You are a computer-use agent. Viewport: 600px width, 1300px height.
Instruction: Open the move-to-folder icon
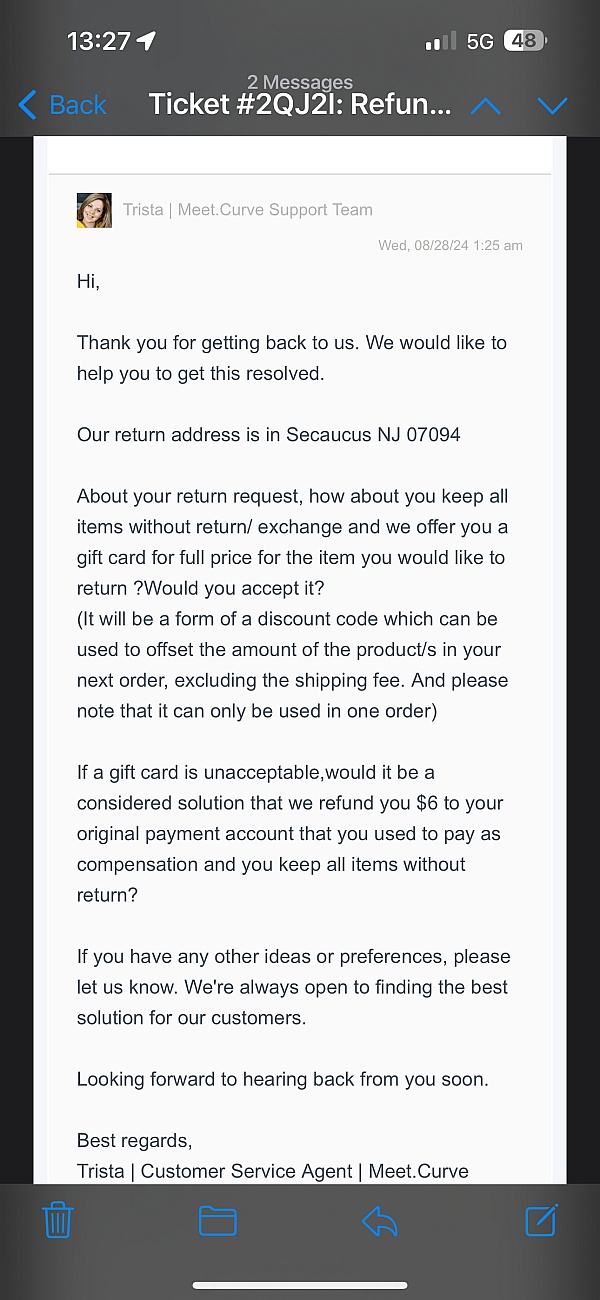218,1220
